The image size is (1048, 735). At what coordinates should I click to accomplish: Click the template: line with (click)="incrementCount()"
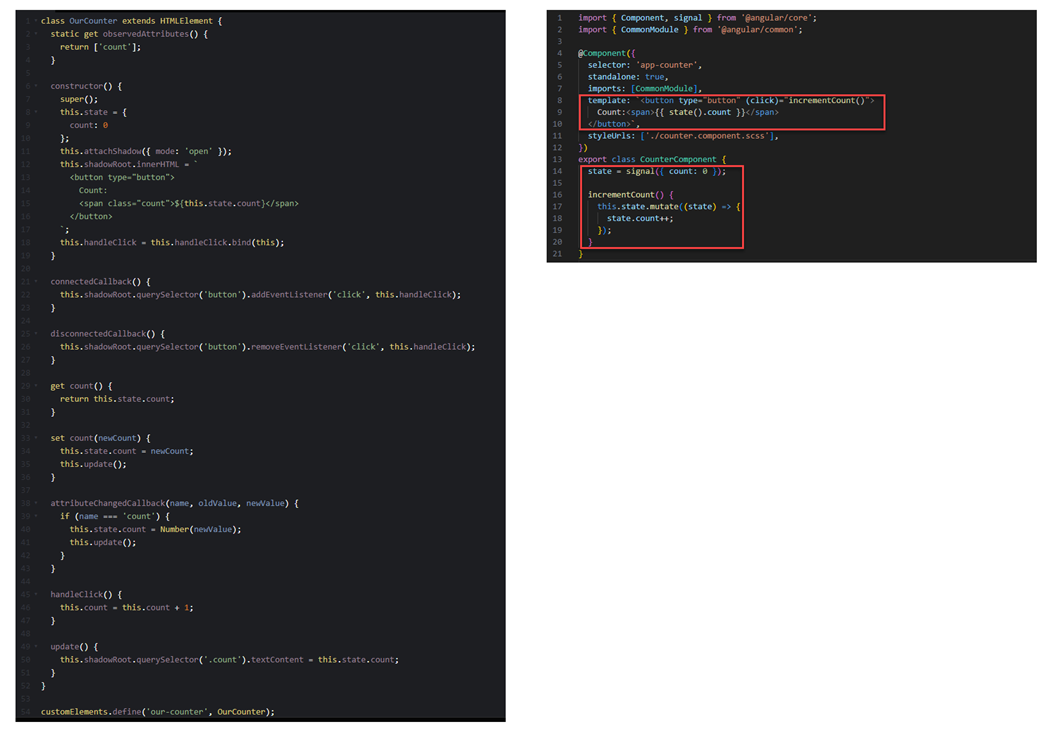[731, 101]
